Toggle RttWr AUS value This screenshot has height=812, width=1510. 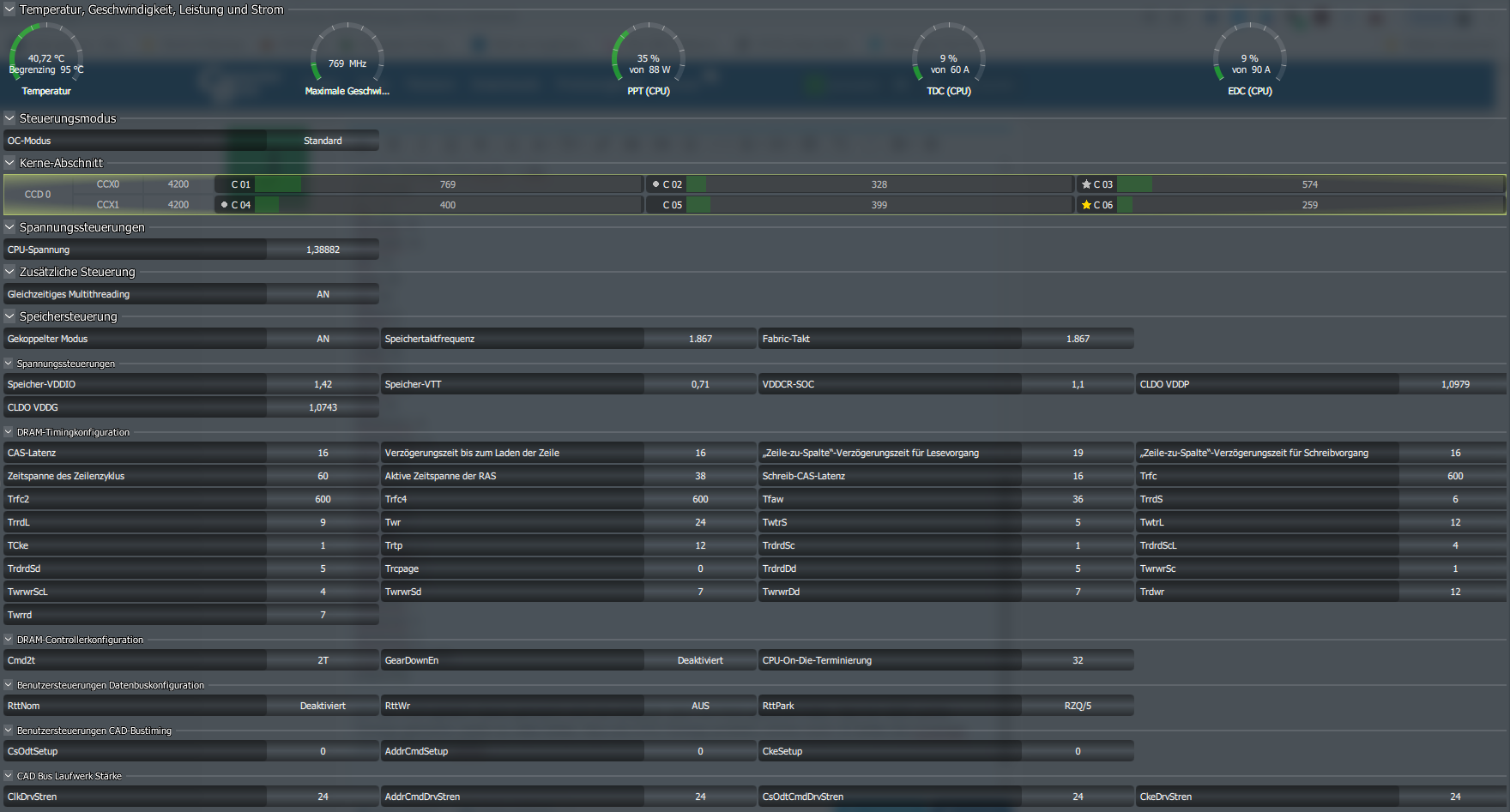pyautogui.click(x=700, y=706)
